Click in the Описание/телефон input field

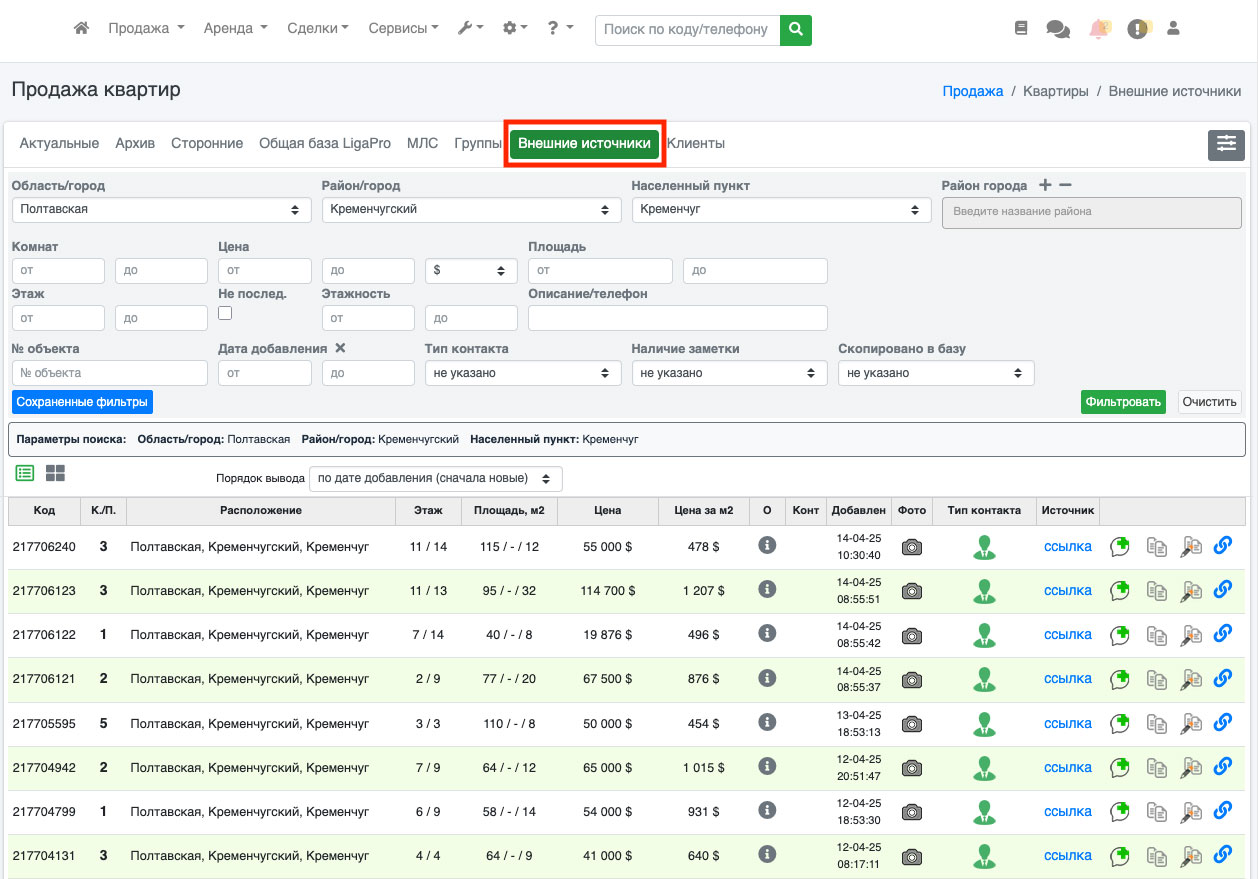[x=677, y=318]
